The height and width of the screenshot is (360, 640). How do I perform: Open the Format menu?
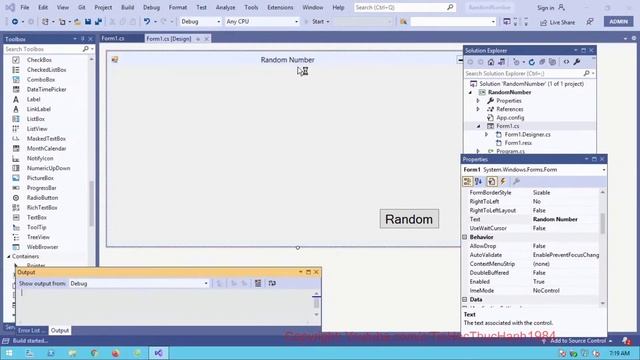pos(178,7)
